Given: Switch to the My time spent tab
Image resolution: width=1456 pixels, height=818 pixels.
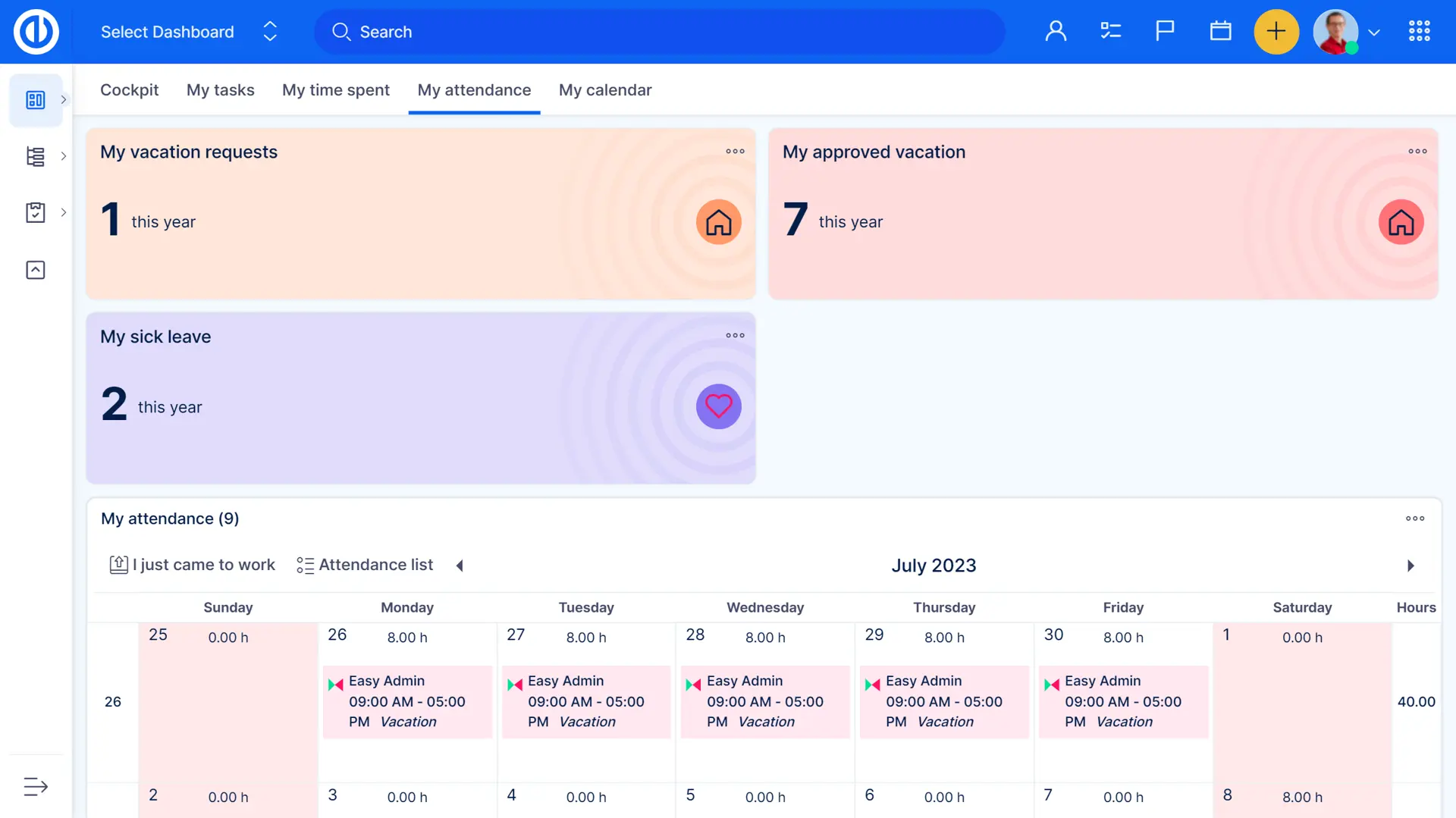Looking at the screenshot, I should [x=335, y=90].
